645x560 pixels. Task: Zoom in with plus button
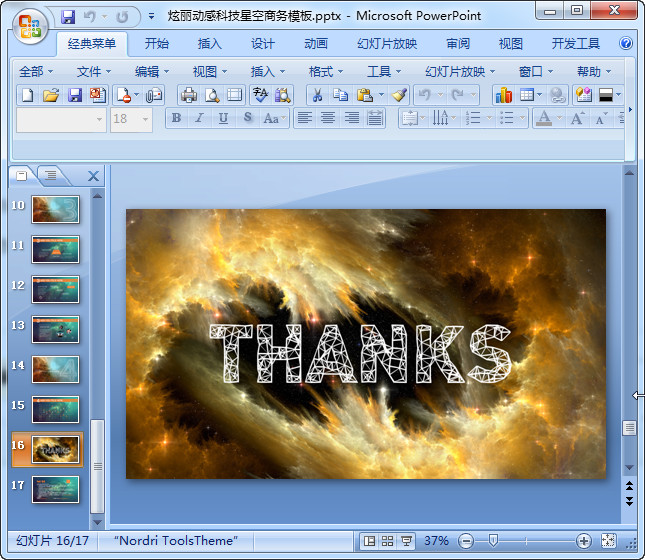tap(584, 541)
